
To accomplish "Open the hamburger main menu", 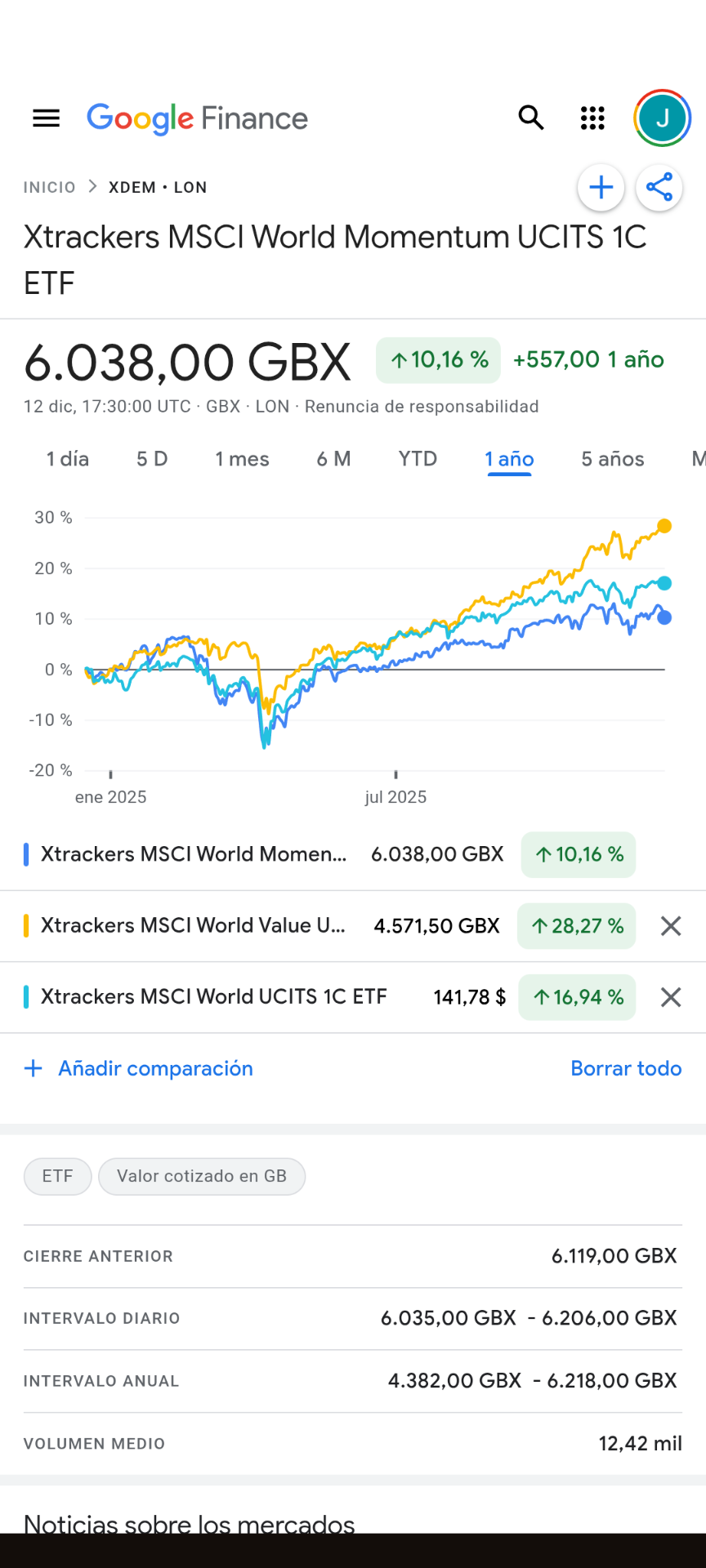I will [46, 118].
